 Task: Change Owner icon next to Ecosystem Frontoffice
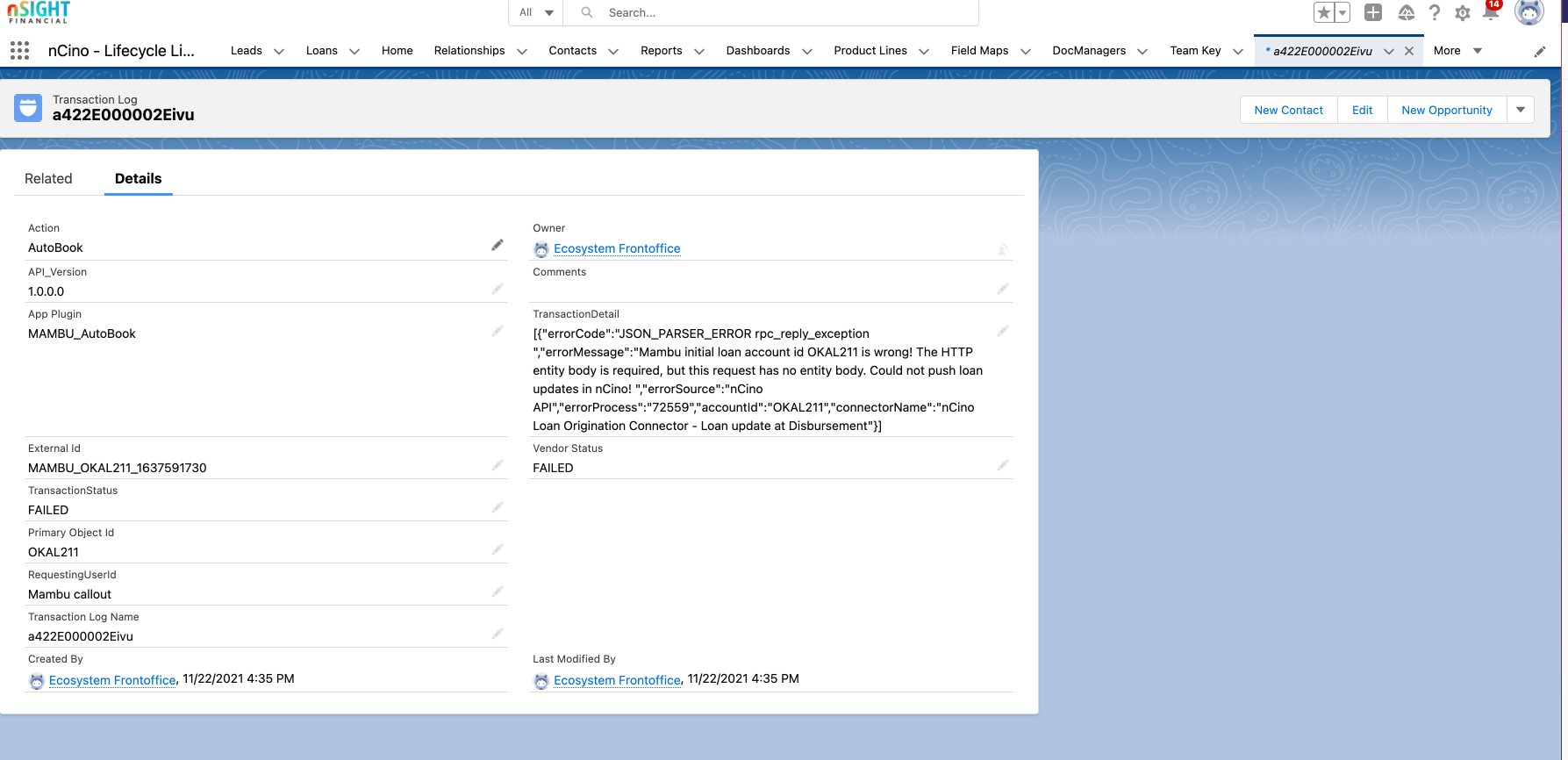pos(1003,249)
